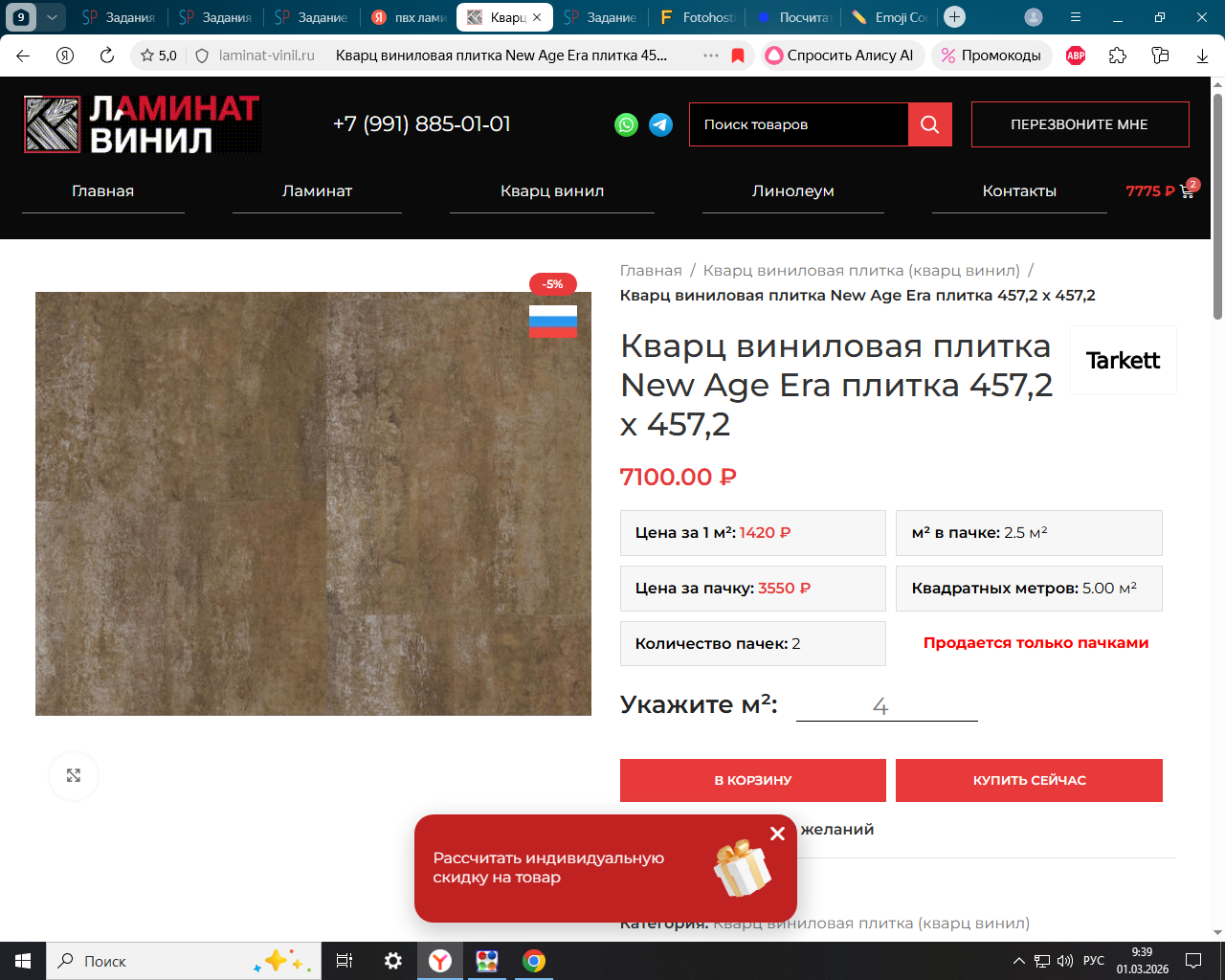Click the Цена за 1 м²: 1420 ₽ cell
The height and width of the screenshot is (980, 1225).
click(753, 533)
